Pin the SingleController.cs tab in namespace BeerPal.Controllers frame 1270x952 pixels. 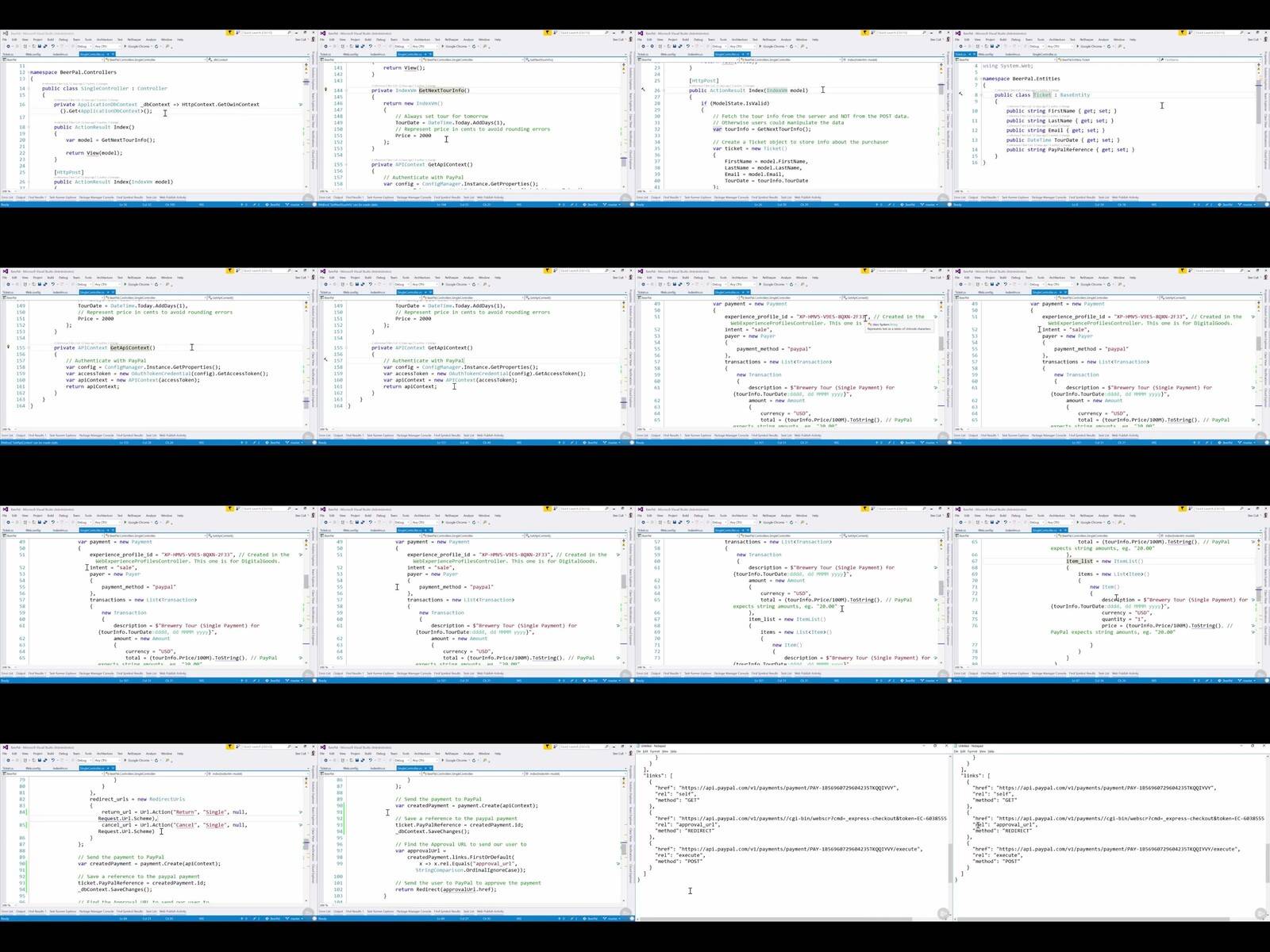click(108, 54)
